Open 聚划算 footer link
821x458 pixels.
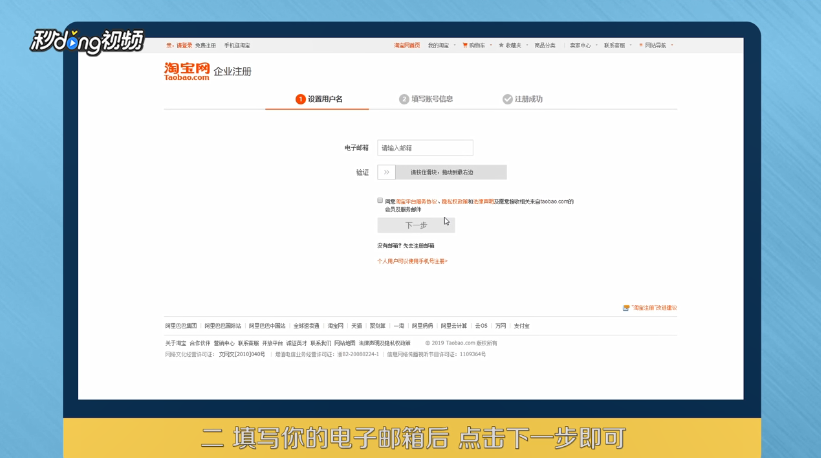click(x=378, y=326)
